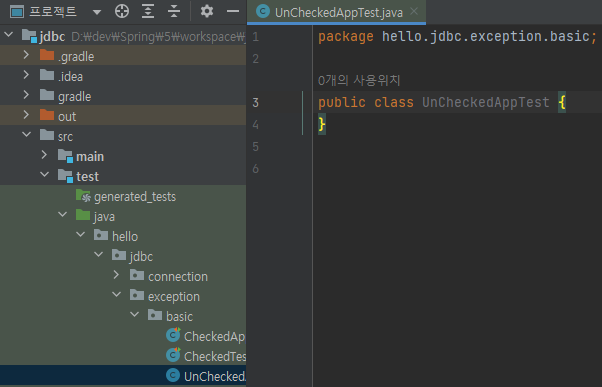
Task: Click the collapse all icon
Action: pyautogui.click(x=174, y=12)
